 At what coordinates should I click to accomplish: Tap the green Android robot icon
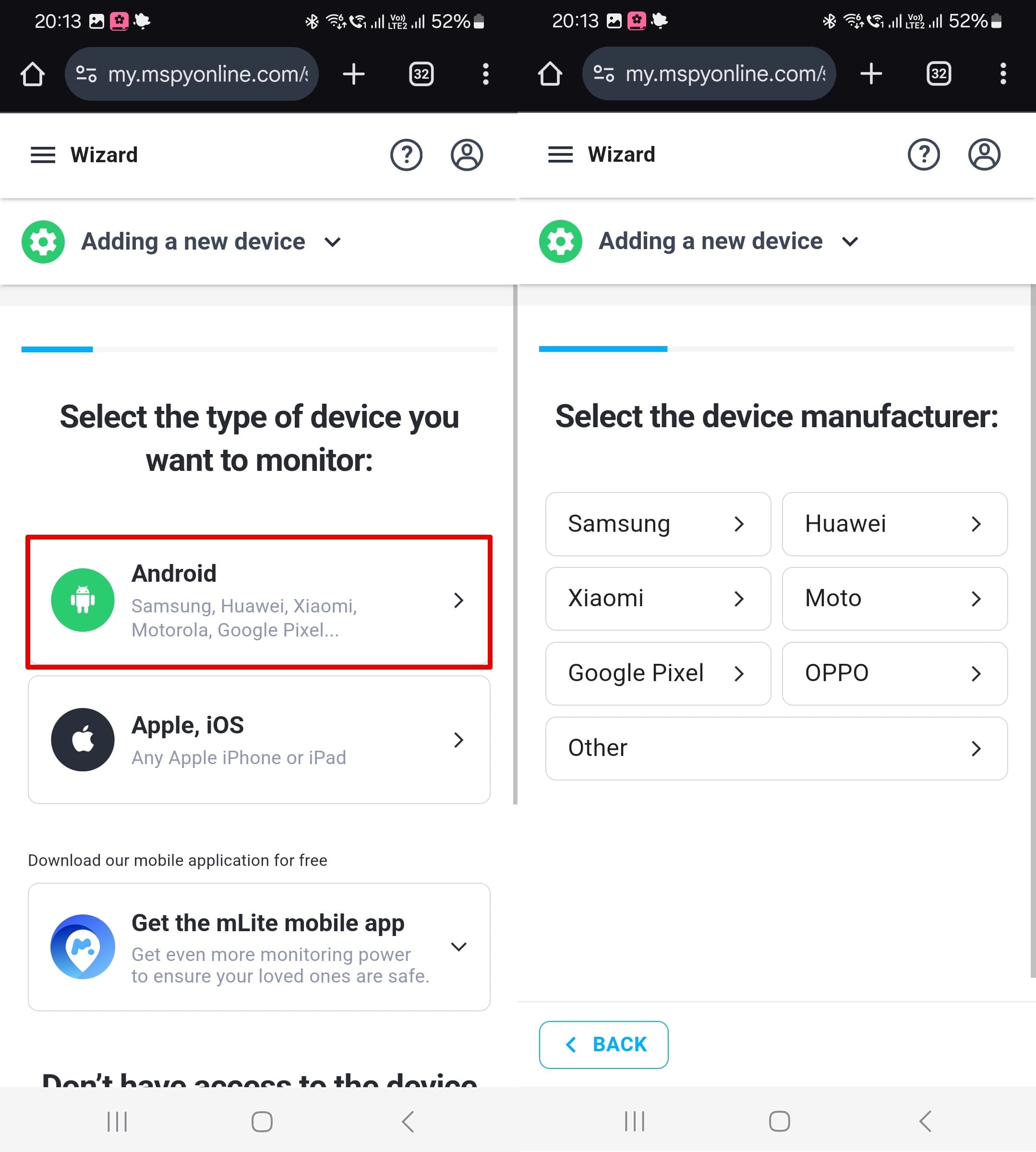83,600
